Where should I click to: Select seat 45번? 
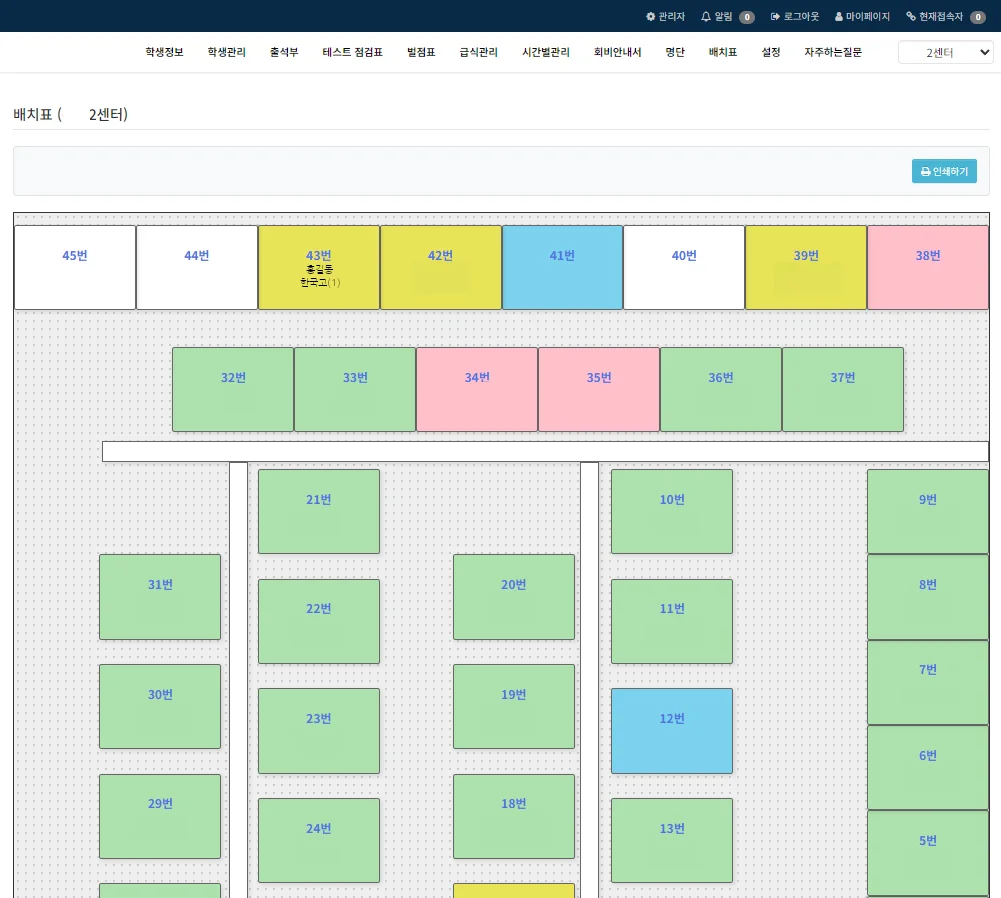point(75,267)
